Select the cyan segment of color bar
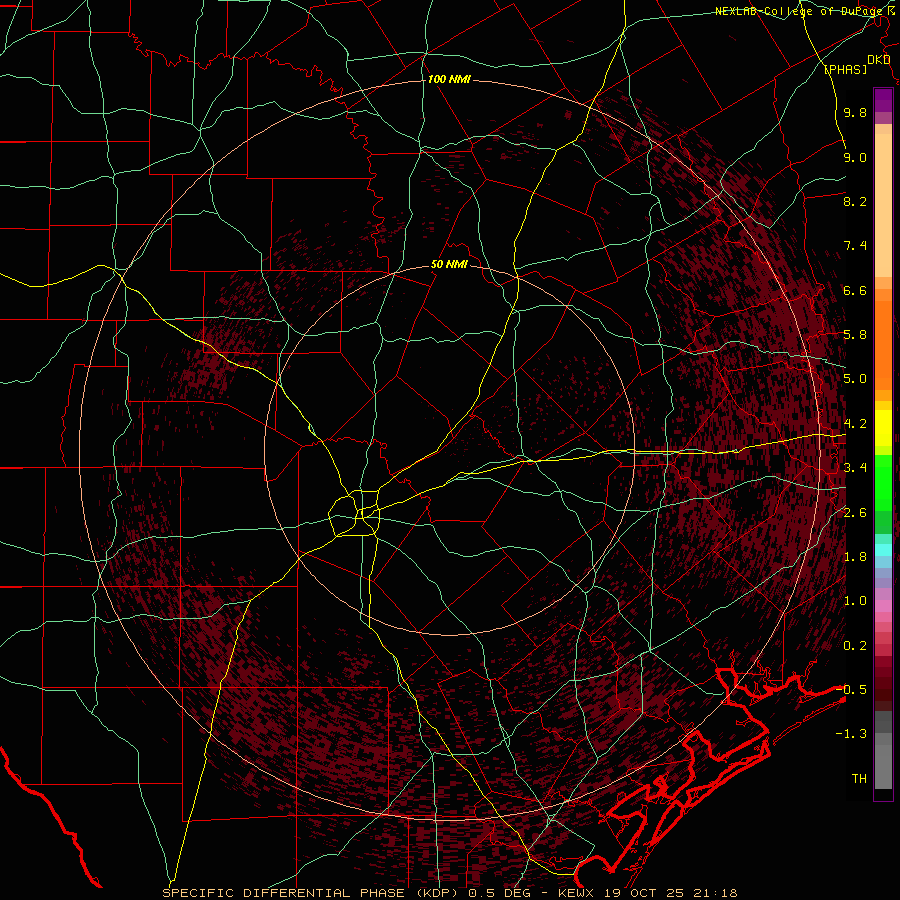 883,550
